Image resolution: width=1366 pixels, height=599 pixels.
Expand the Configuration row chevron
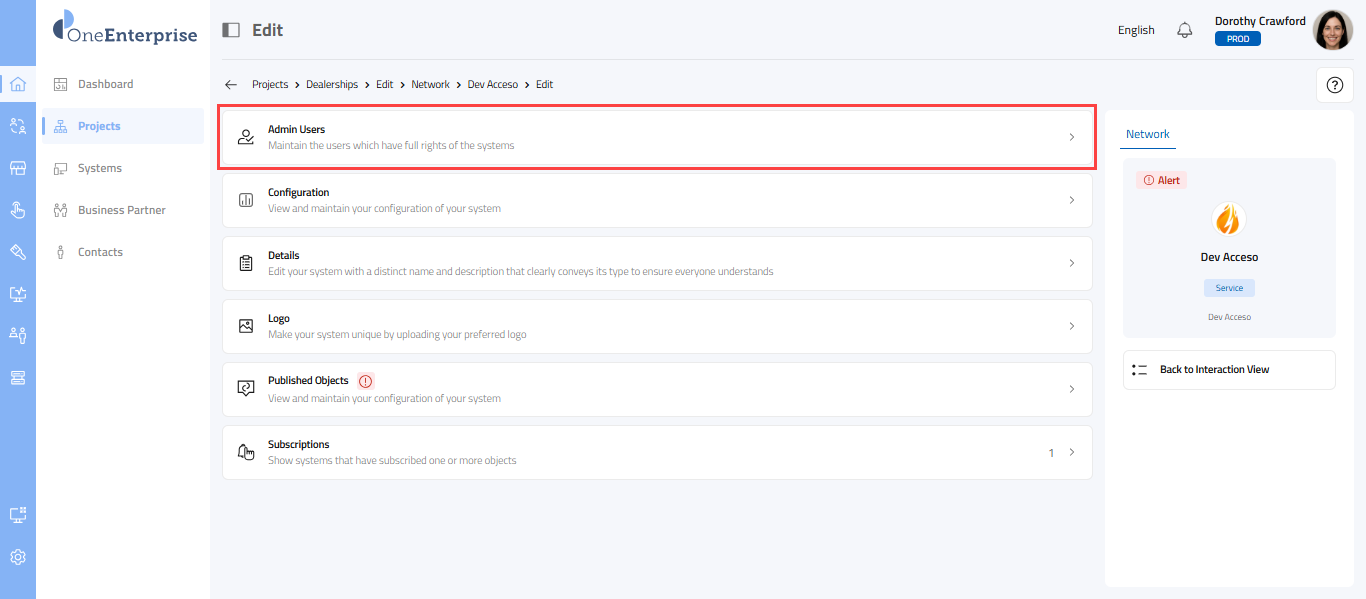pos(1072,200)
